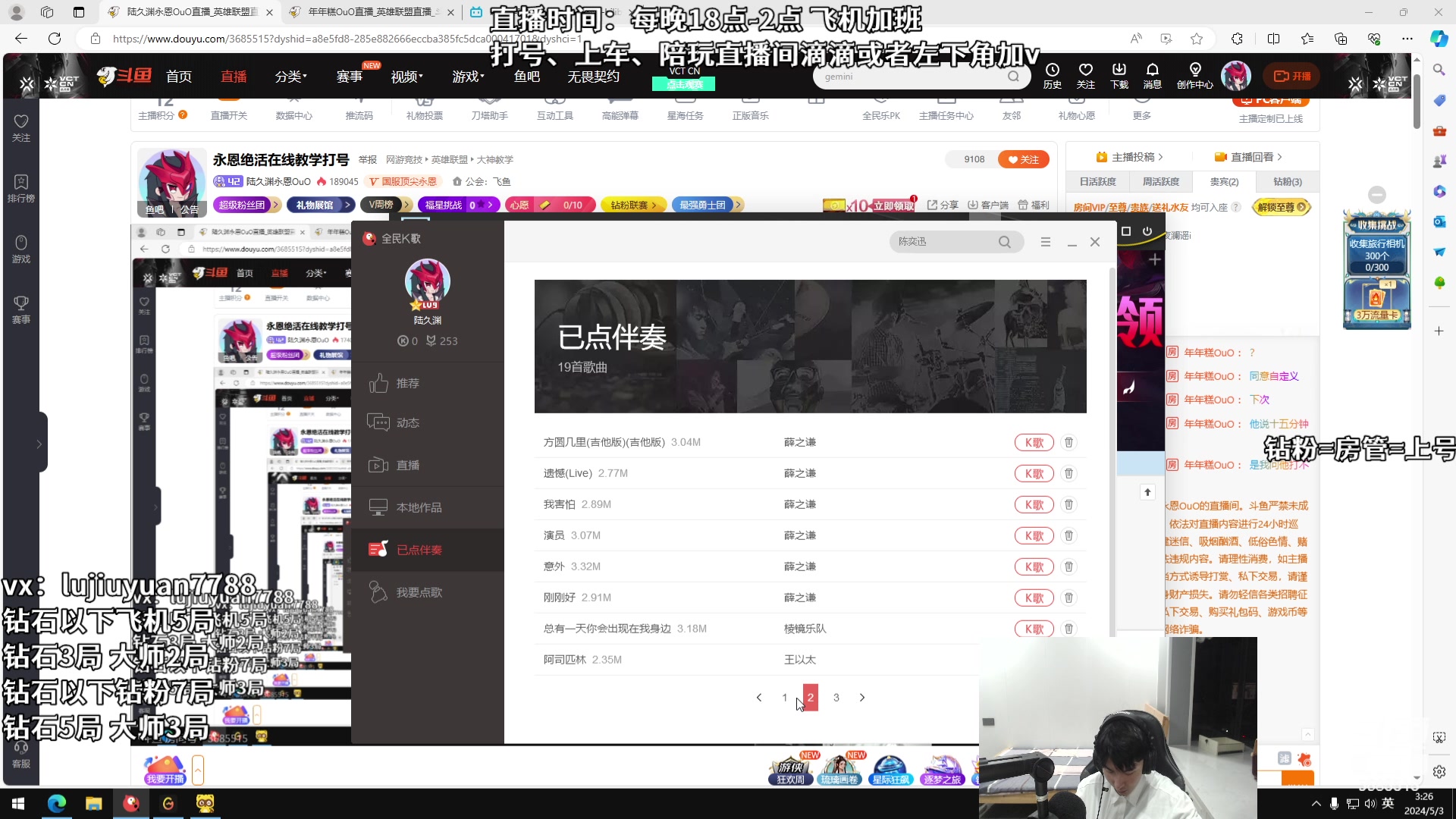
Task: Click the Douyu logo in site header
Action: (x=125, y=76)
